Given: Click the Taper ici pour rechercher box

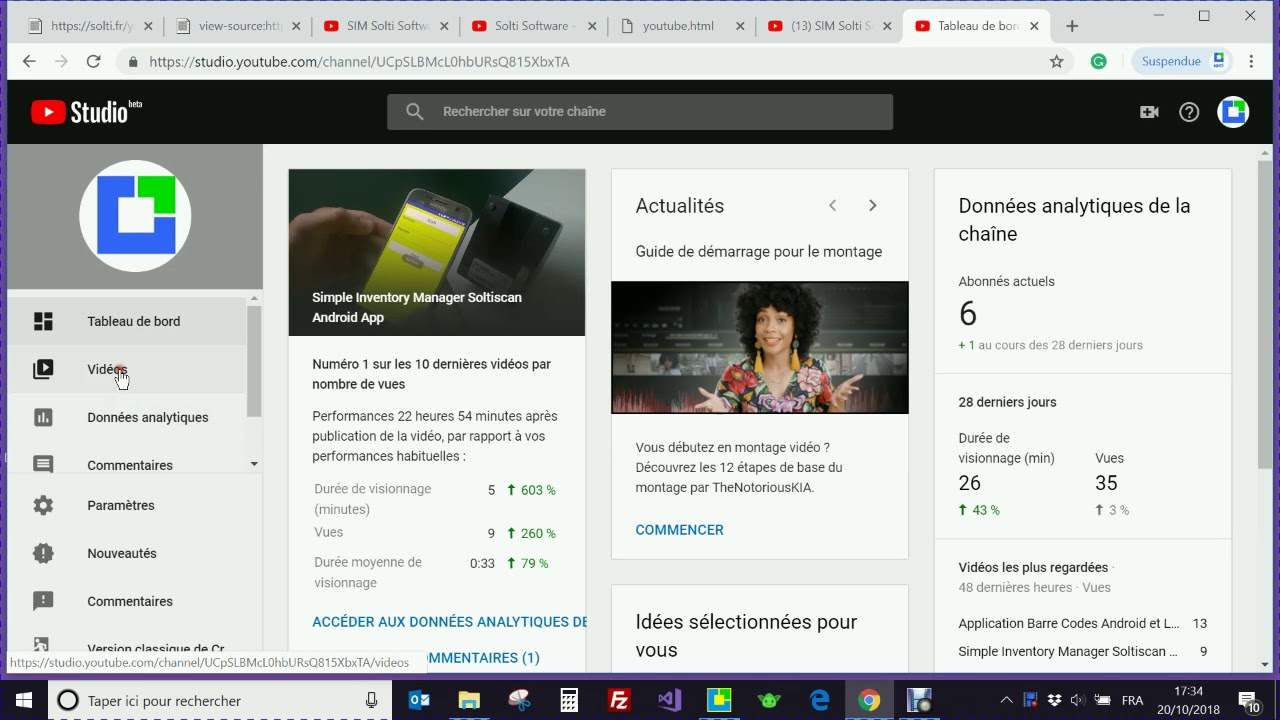Looking at the screenshot, I should (220, 700).
